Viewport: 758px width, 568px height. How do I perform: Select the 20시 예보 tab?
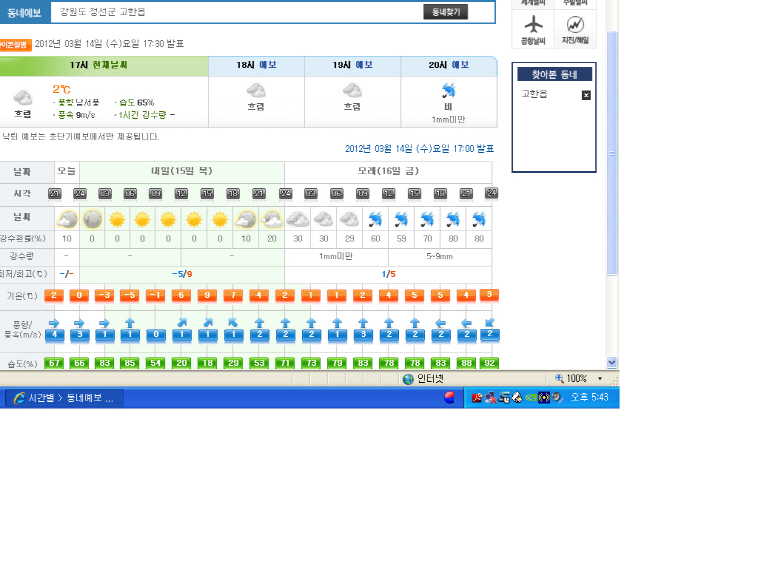coord(448,65)
